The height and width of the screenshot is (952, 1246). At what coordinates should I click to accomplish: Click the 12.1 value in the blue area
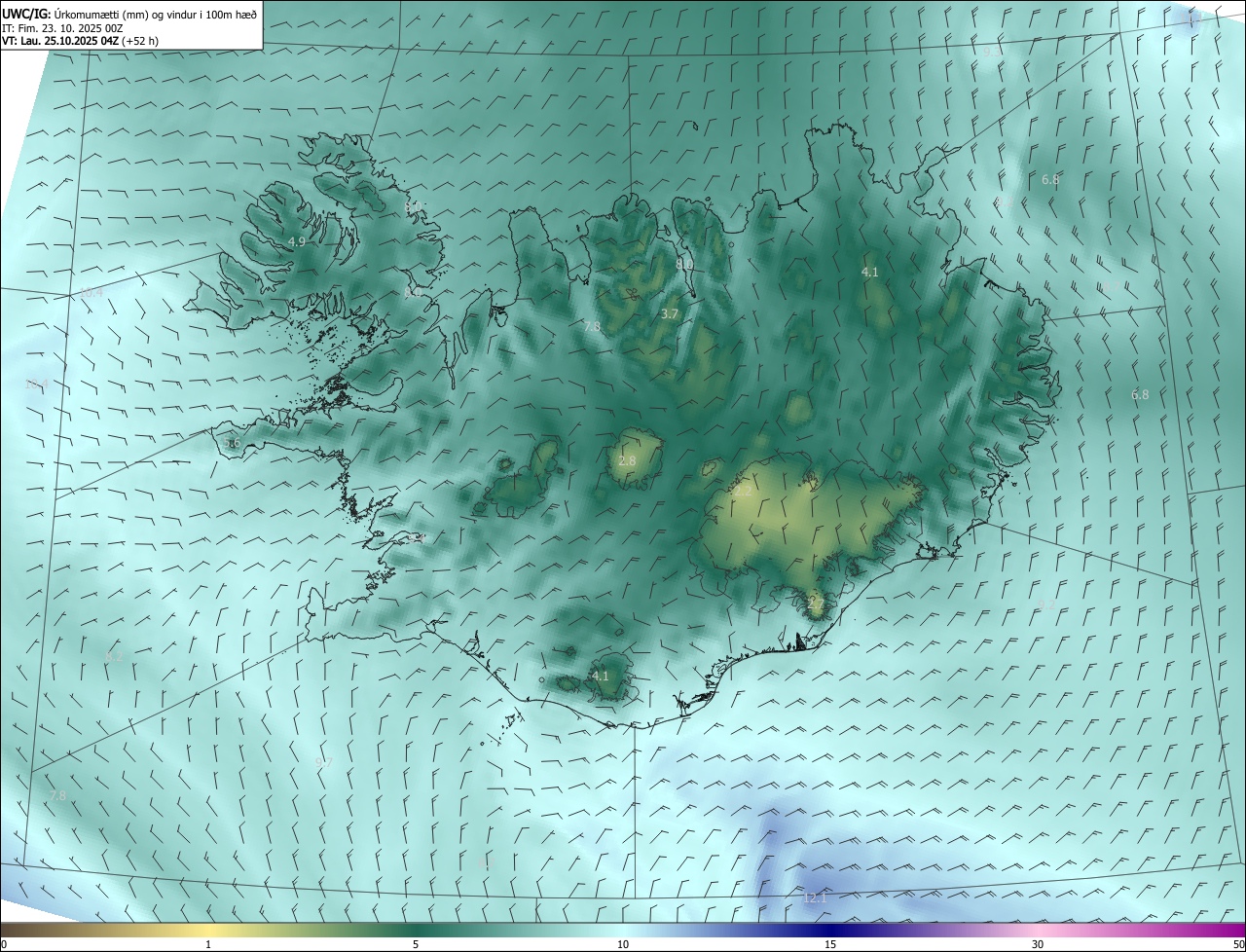815,897
